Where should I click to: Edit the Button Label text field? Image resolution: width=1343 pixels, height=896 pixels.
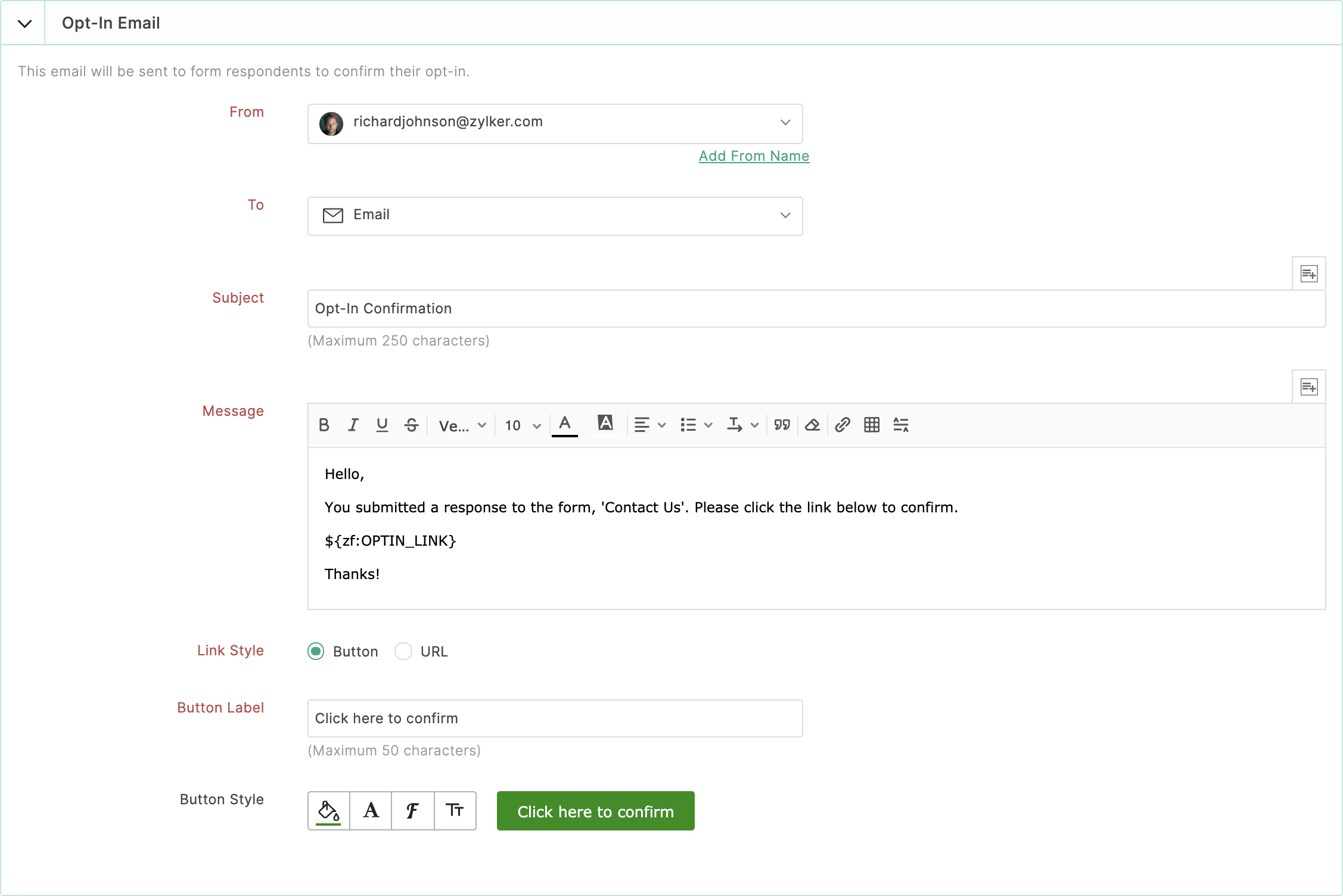tap(554, 718)
